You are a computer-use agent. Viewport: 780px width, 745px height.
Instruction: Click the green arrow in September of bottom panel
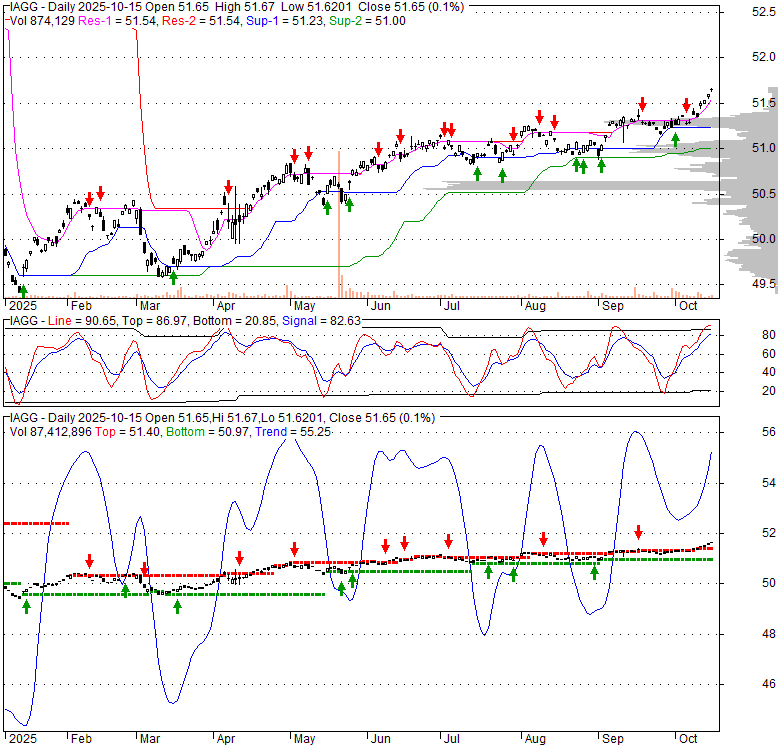point(594,573)
